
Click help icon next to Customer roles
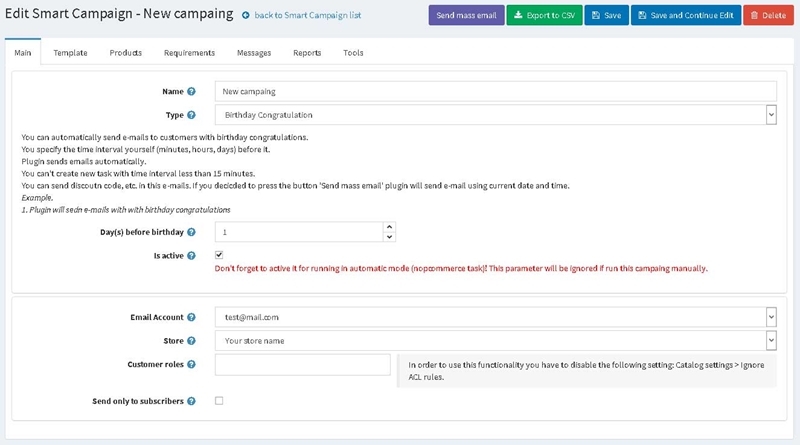[191, 364]
